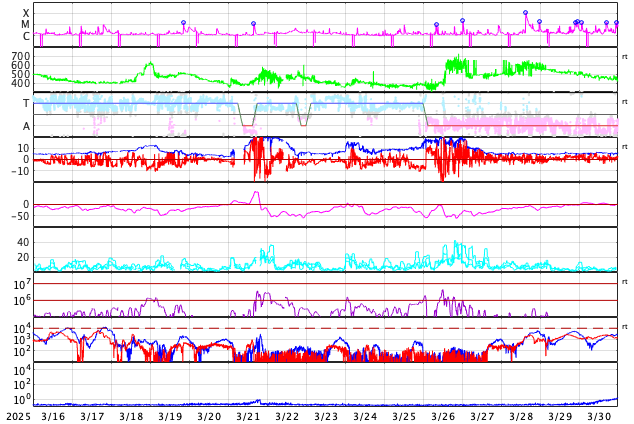Screen dimensions: 634x424
Task: Click the -10 tick label on the red-blue panel
Action: pyautogui.click(x=20, y=171)
